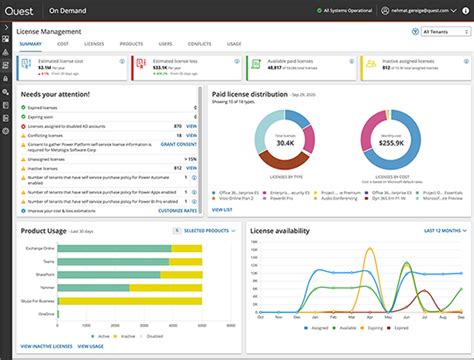
Task: Click the Office 365 Enterprise E5 legend swatch
Action: click(214, 193)
